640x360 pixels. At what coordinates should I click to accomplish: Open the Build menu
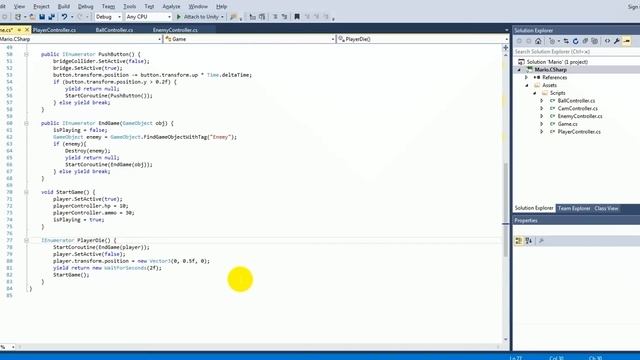(64, 7)
